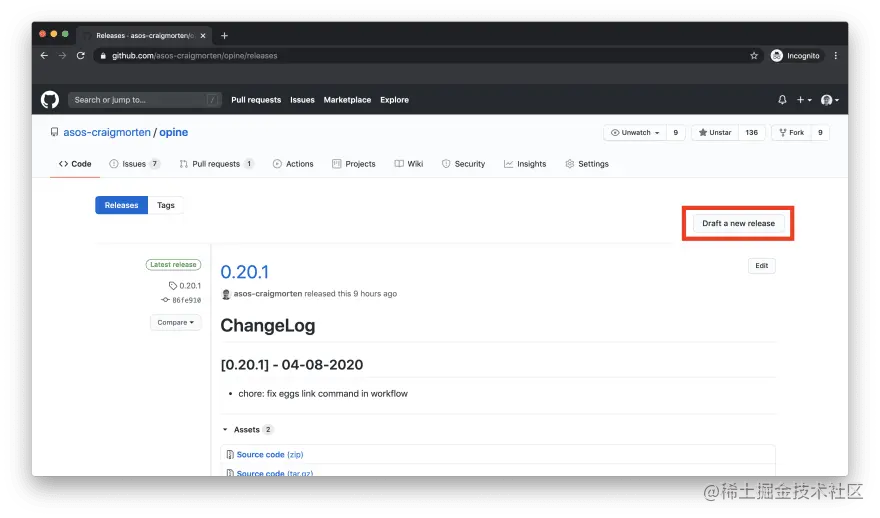Click the ChangeLog heading

coord(268,326)
